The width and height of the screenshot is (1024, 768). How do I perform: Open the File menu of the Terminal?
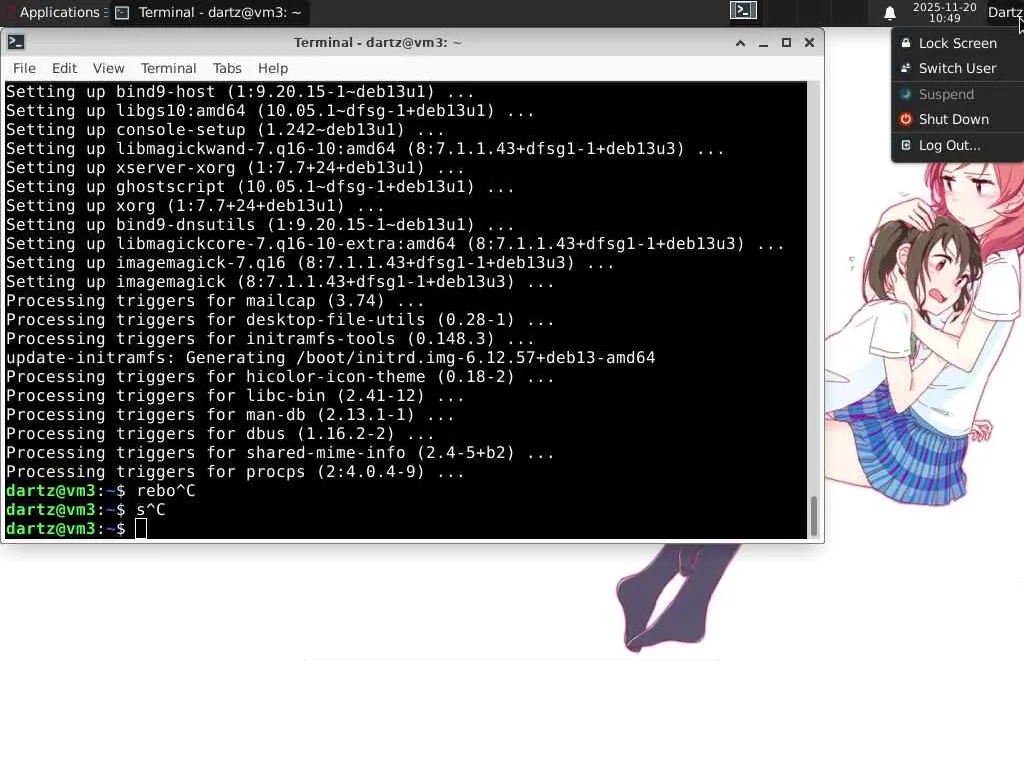tap(24, 68)
